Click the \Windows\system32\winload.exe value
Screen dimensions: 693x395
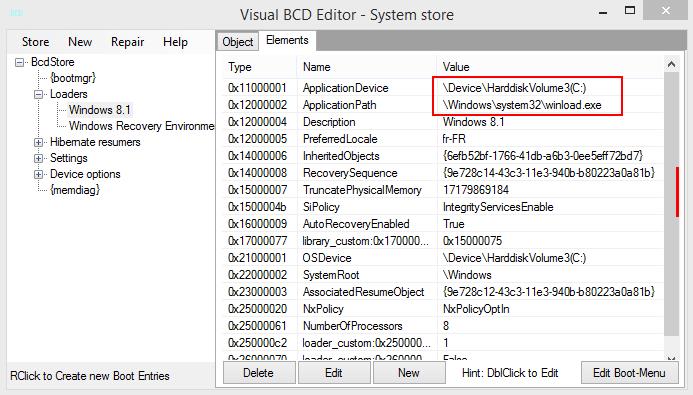click(x=522, y=105)
